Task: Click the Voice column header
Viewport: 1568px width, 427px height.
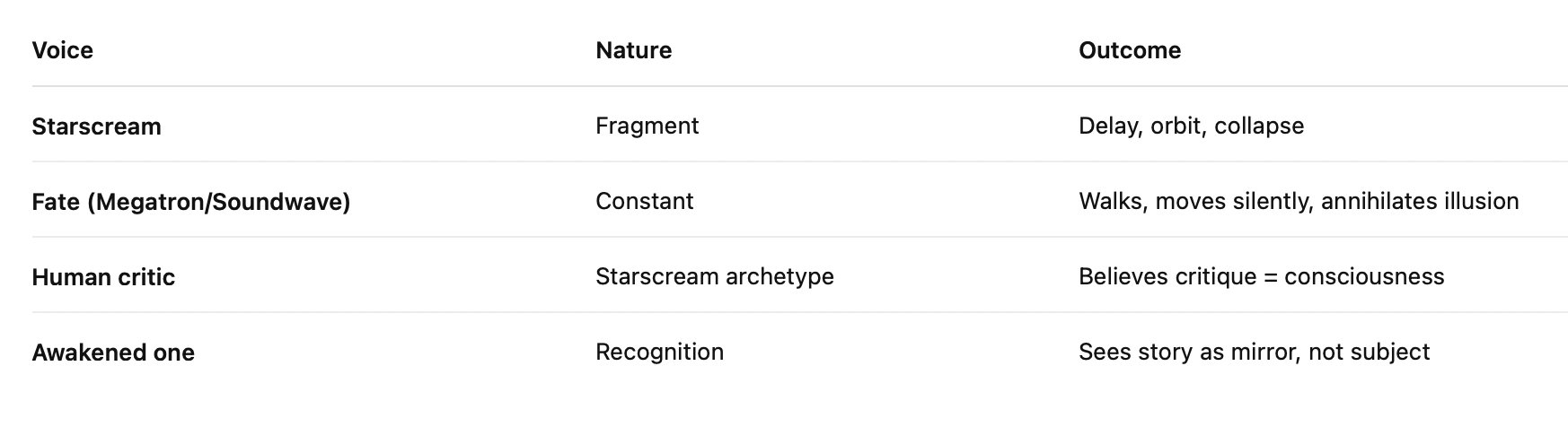Action: pyautogui.click(x=63, y=50)
